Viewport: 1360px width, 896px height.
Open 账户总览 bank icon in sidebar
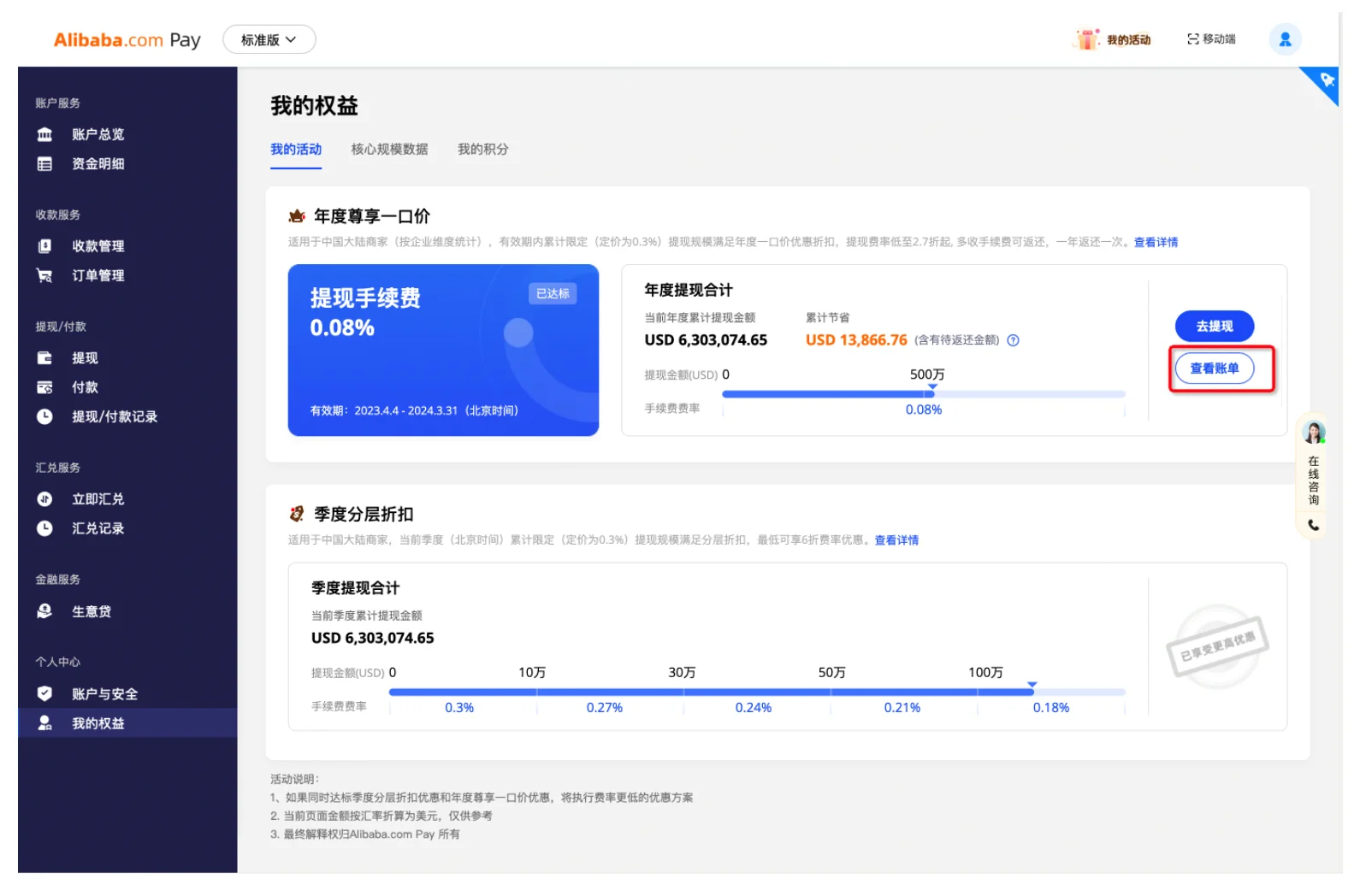pos(45,134)
